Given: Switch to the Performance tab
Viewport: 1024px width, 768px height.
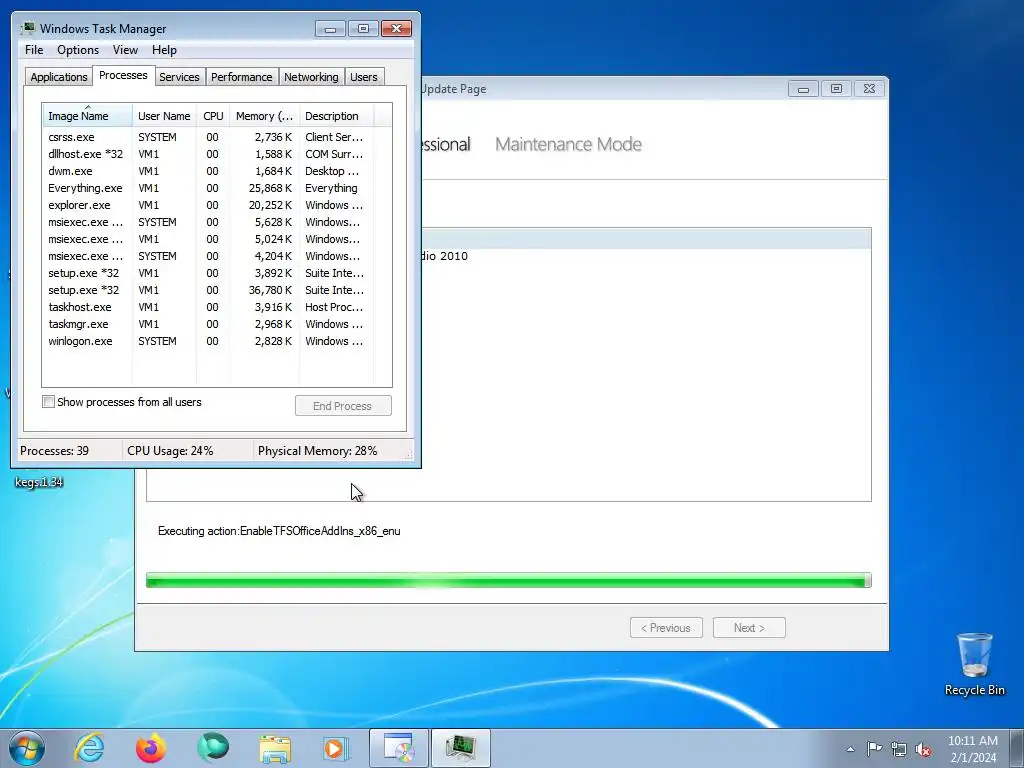Looking at the screenshot, I should pos(242,77).
